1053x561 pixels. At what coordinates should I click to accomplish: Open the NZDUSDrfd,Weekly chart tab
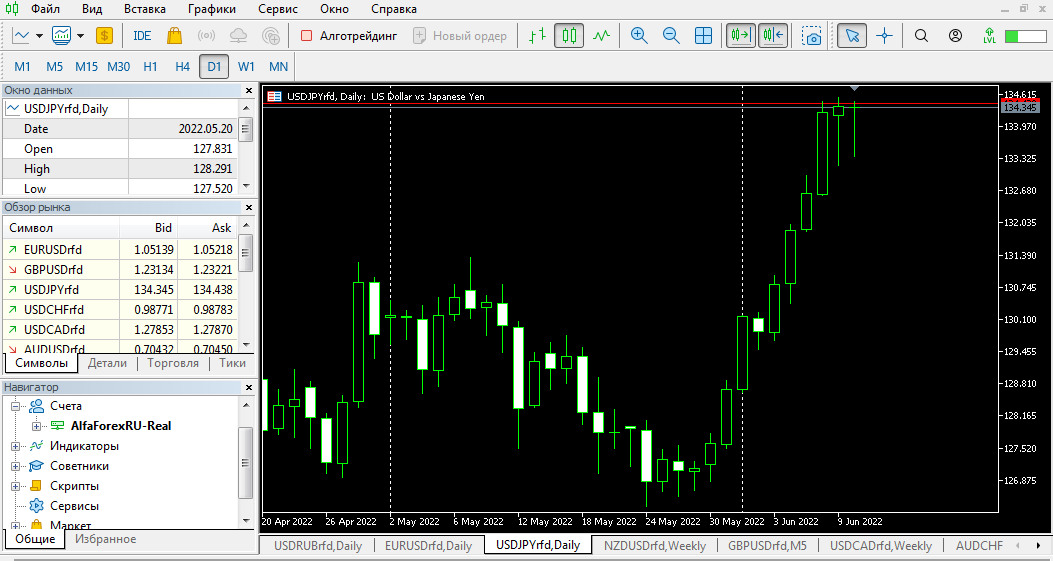655,546
